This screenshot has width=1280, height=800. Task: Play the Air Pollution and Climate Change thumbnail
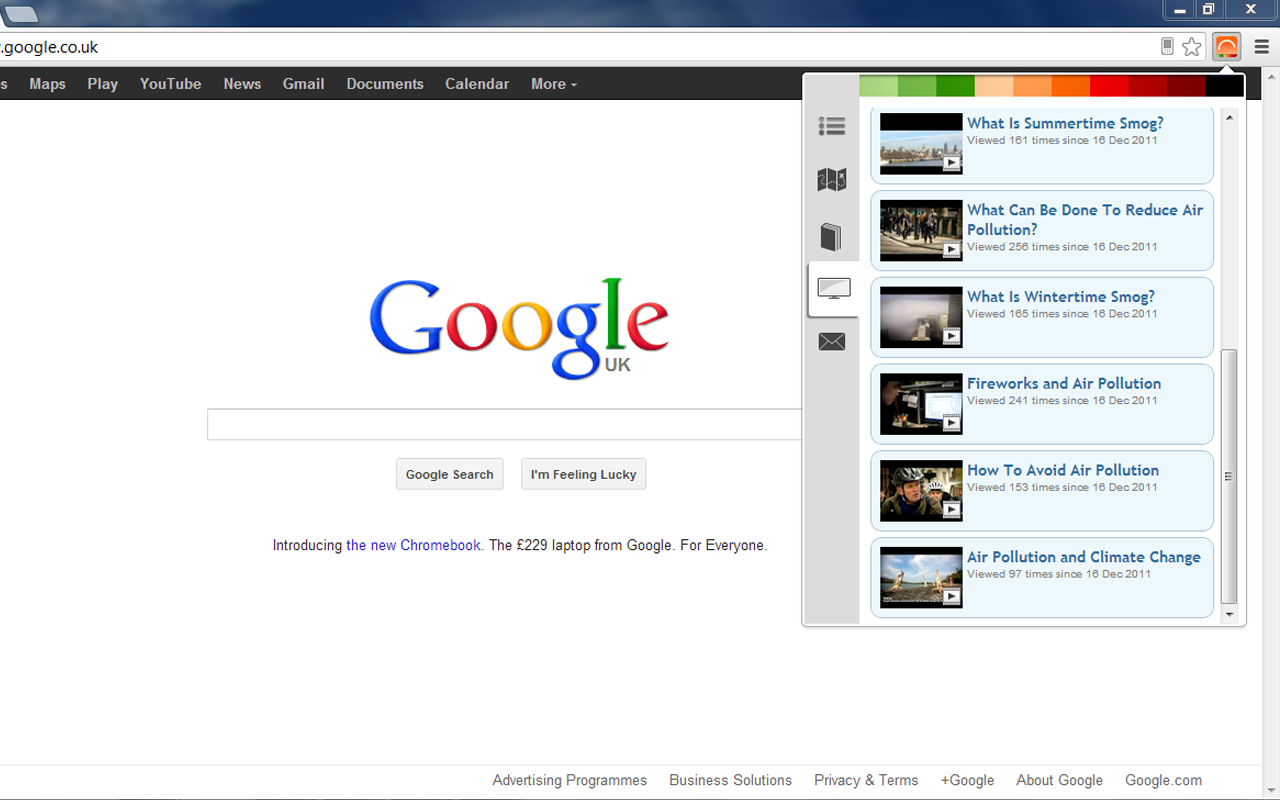click(921, 578)
